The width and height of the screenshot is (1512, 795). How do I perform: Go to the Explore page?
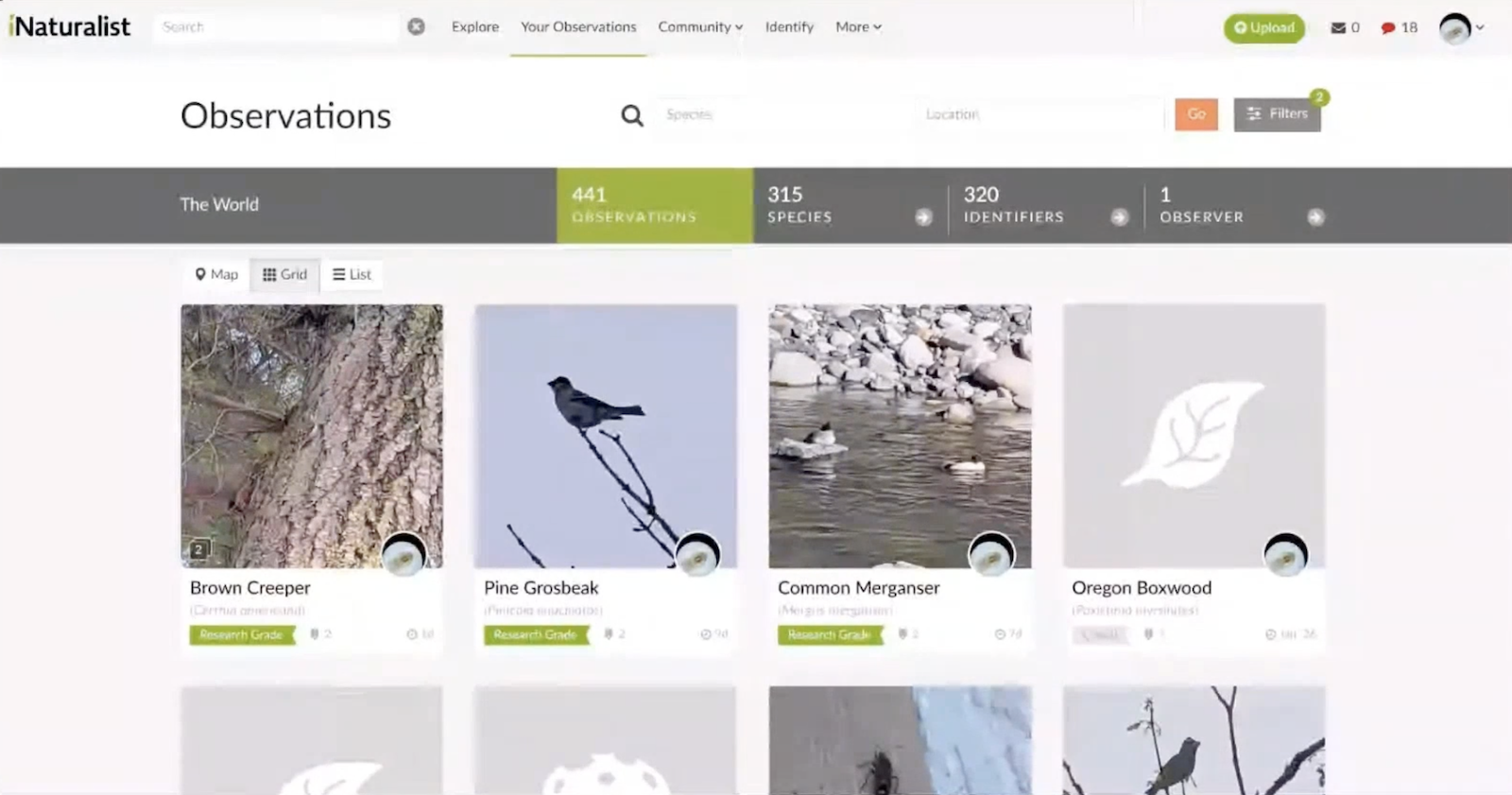click(x=474, y=26)
